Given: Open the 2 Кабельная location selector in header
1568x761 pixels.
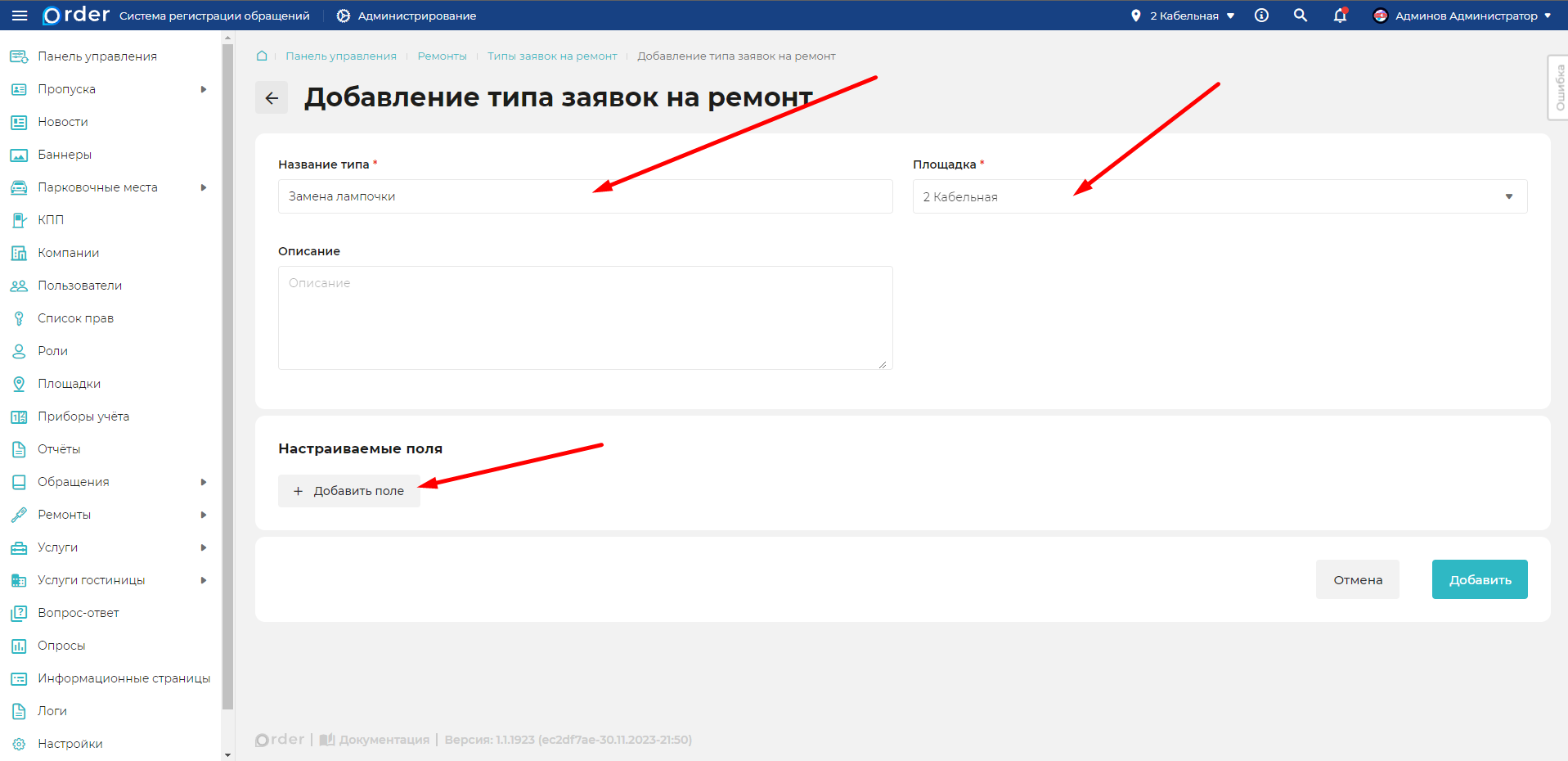Looking at the screenshot, I should [x=1183, y=16].
